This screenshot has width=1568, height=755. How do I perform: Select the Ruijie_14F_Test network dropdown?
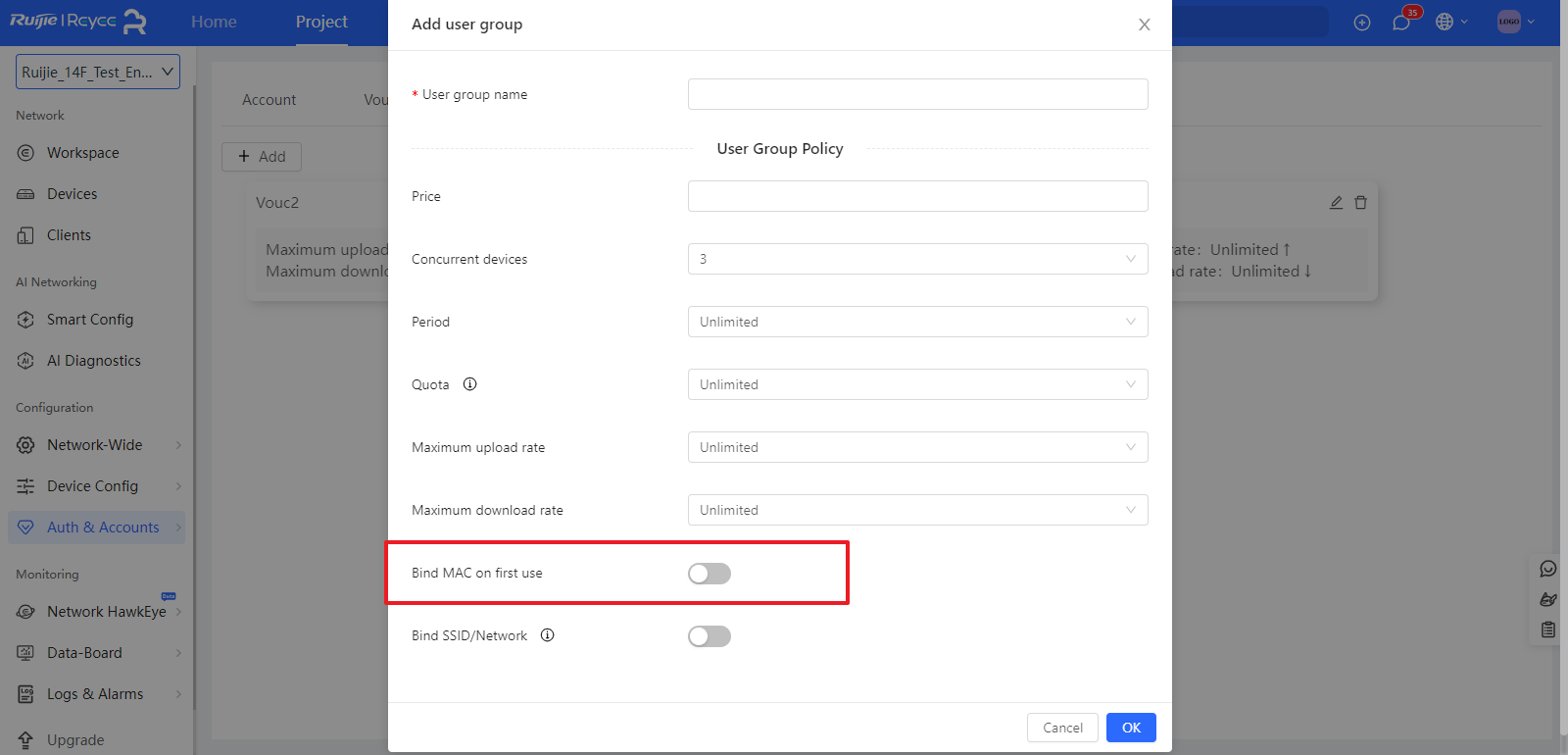(x=98, y=72)
